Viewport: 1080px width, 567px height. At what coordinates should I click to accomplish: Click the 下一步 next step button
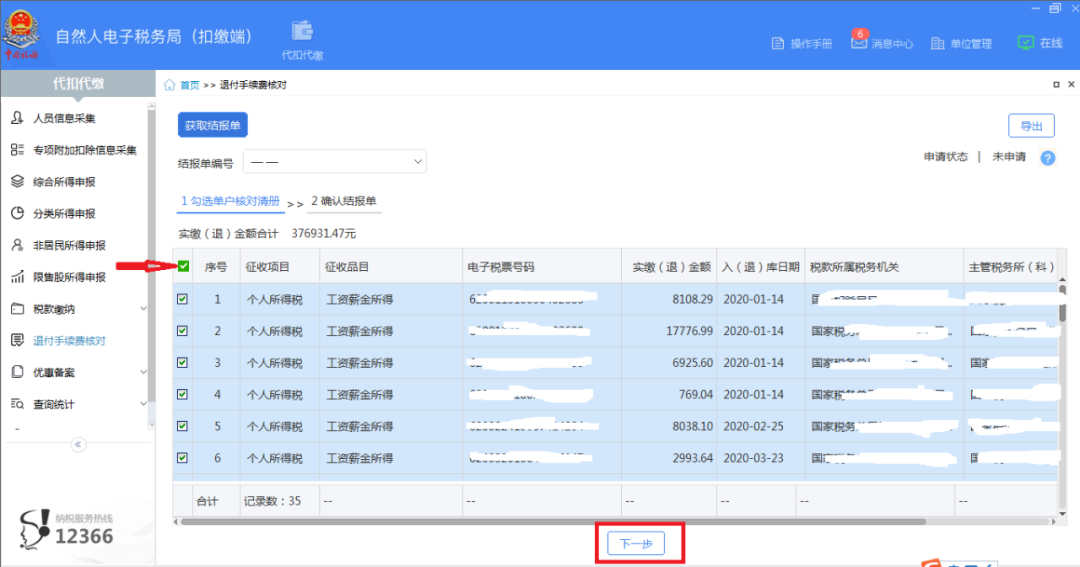(x=636, y=544)
